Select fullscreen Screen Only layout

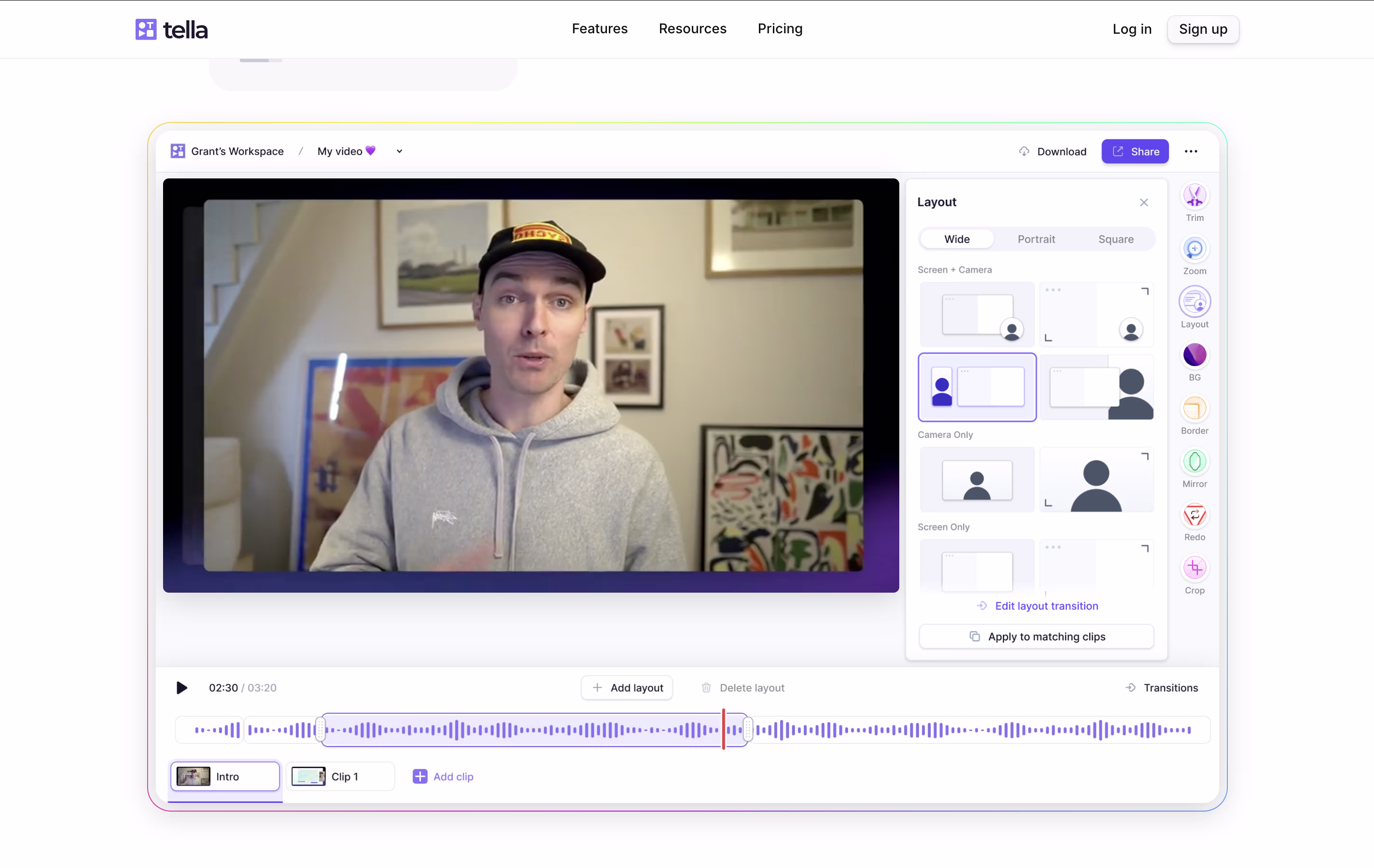[x=1096, y=566]
